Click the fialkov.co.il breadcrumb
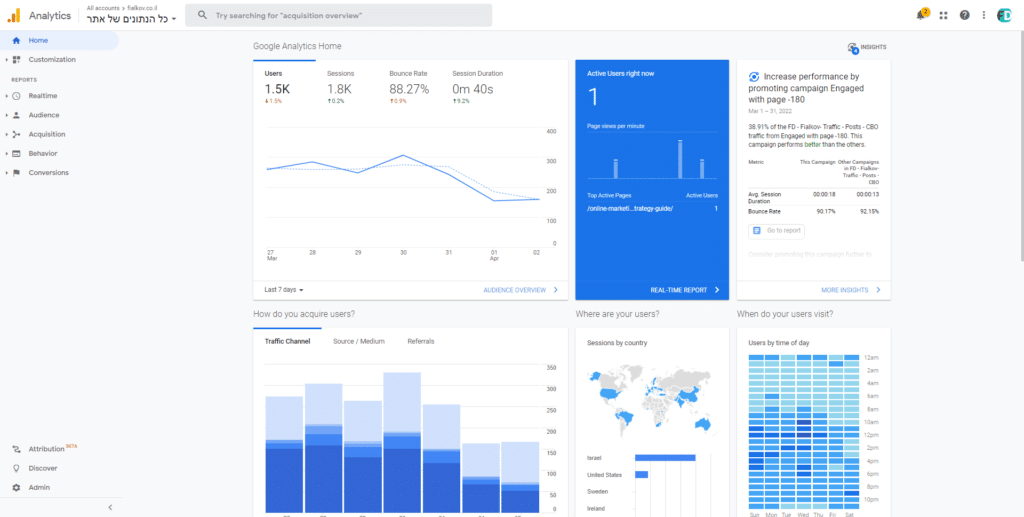 [142, 7]
